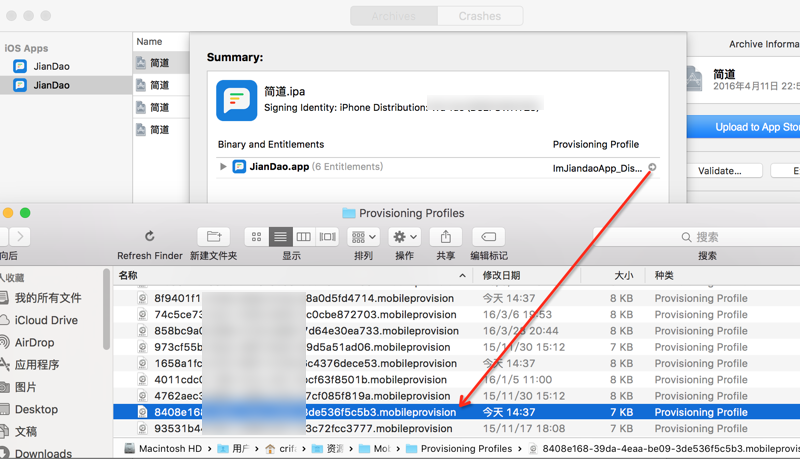Select file starting with 74c5ce73
Screen dimensions: 800x459
457,315
